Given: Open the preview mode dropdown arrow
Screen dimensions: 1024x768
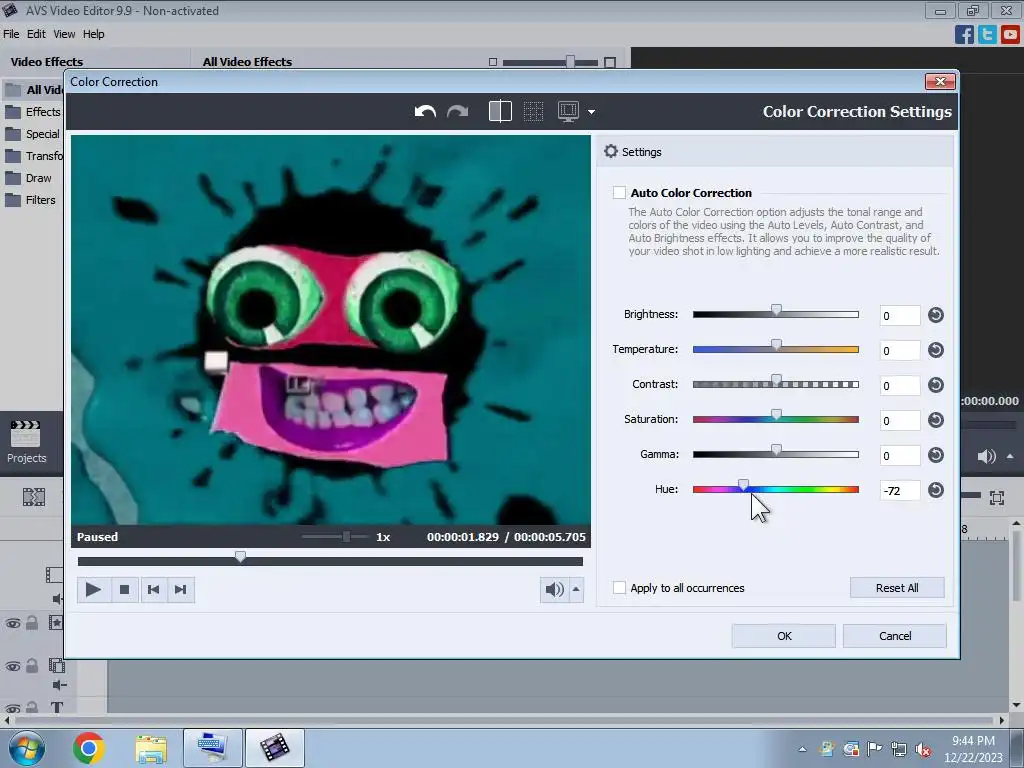Looking at the screenshot, I should [x=591, y=112].
